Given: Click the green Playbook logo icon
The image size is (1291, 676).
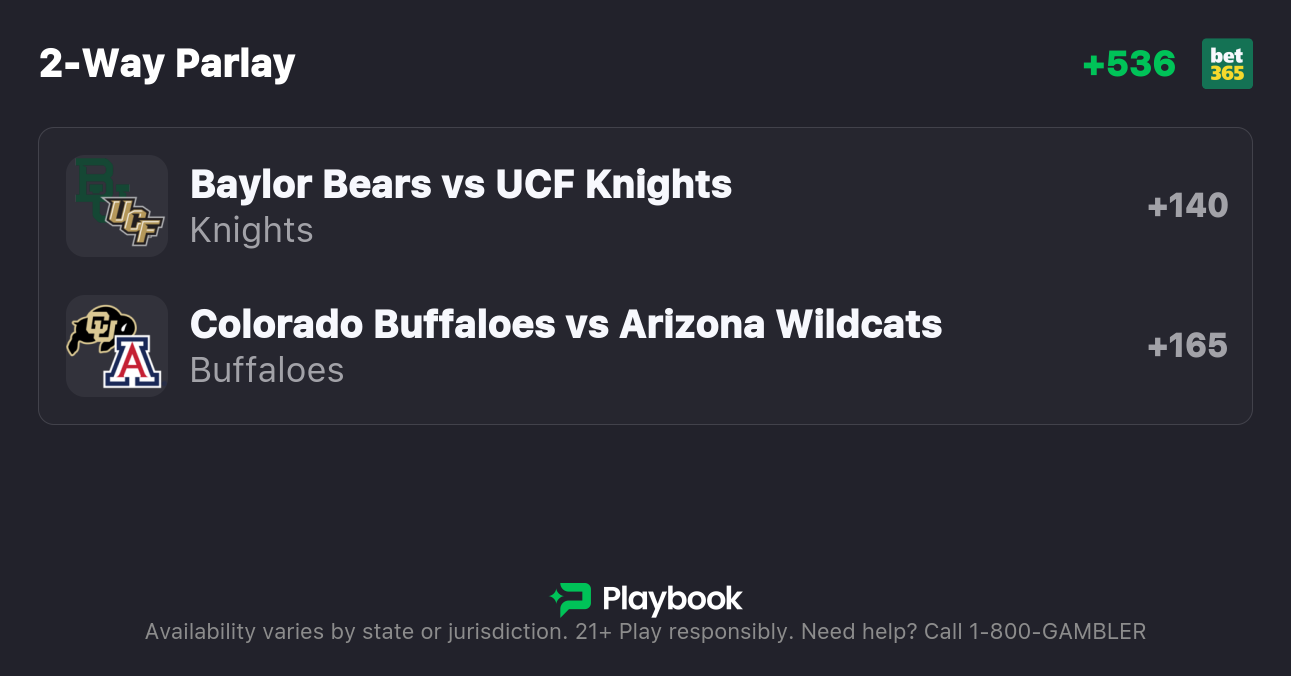Looking at the screenshot, I should (x=571, y=599).
